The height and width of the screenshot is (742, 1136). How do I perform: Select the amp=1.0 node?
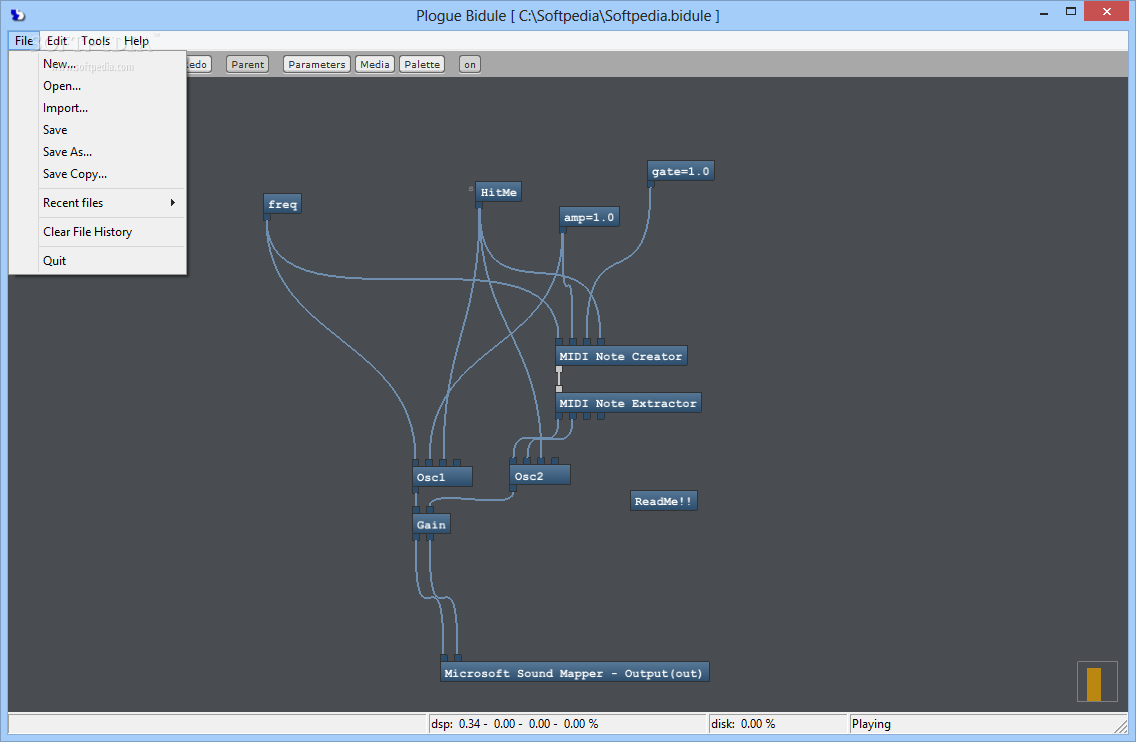click(589, 217)
